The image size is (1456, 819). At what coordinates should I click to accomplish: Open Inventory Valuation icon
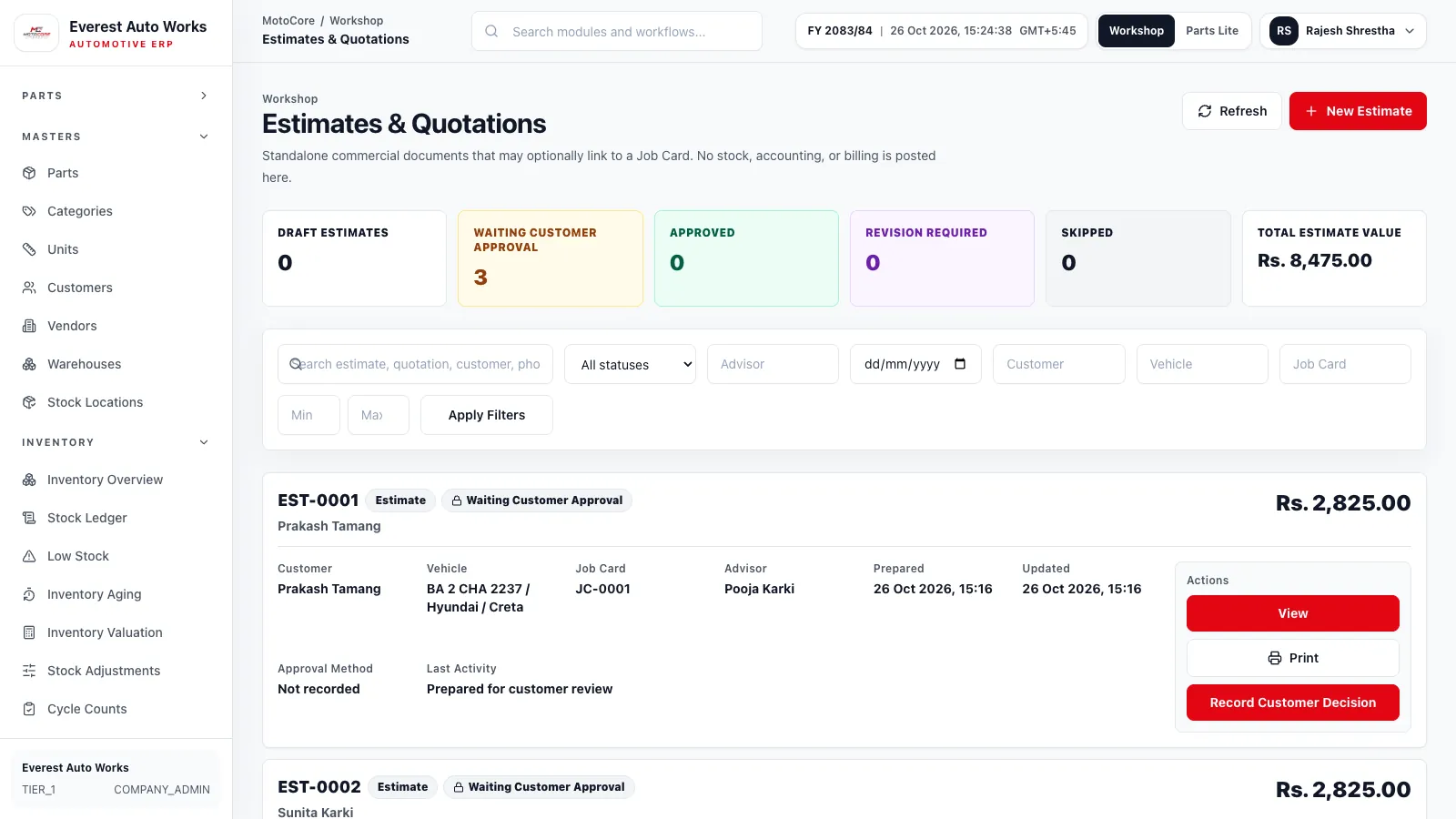pyautogui.click(x=29, y=632)
